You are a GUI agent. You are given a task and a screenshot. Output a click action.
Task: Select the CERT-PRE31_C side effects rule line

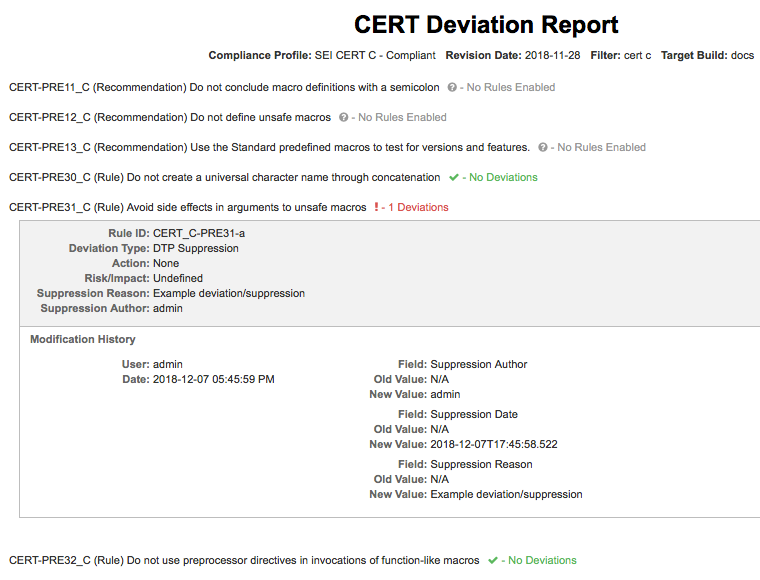[188, 207]
